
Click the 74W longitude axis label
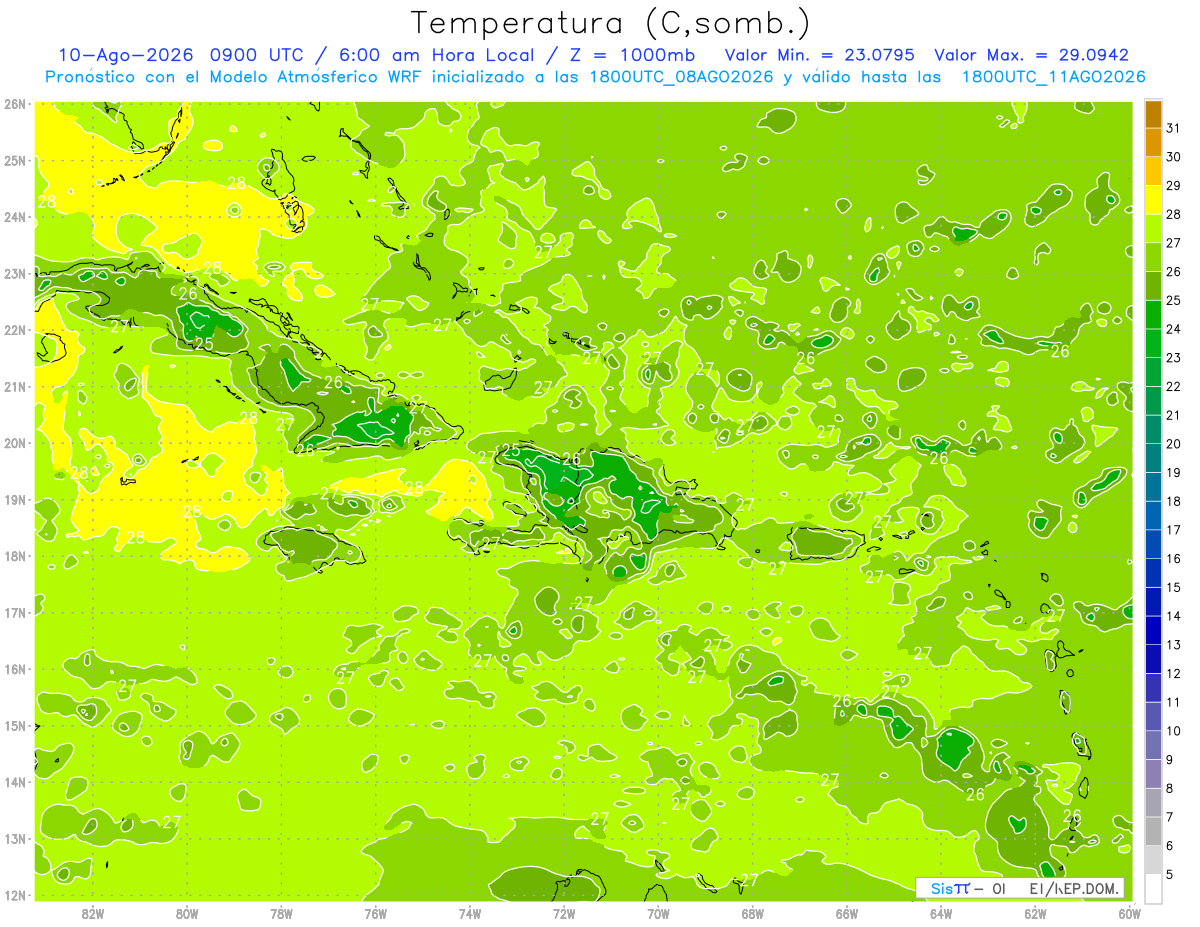(470, 913)
